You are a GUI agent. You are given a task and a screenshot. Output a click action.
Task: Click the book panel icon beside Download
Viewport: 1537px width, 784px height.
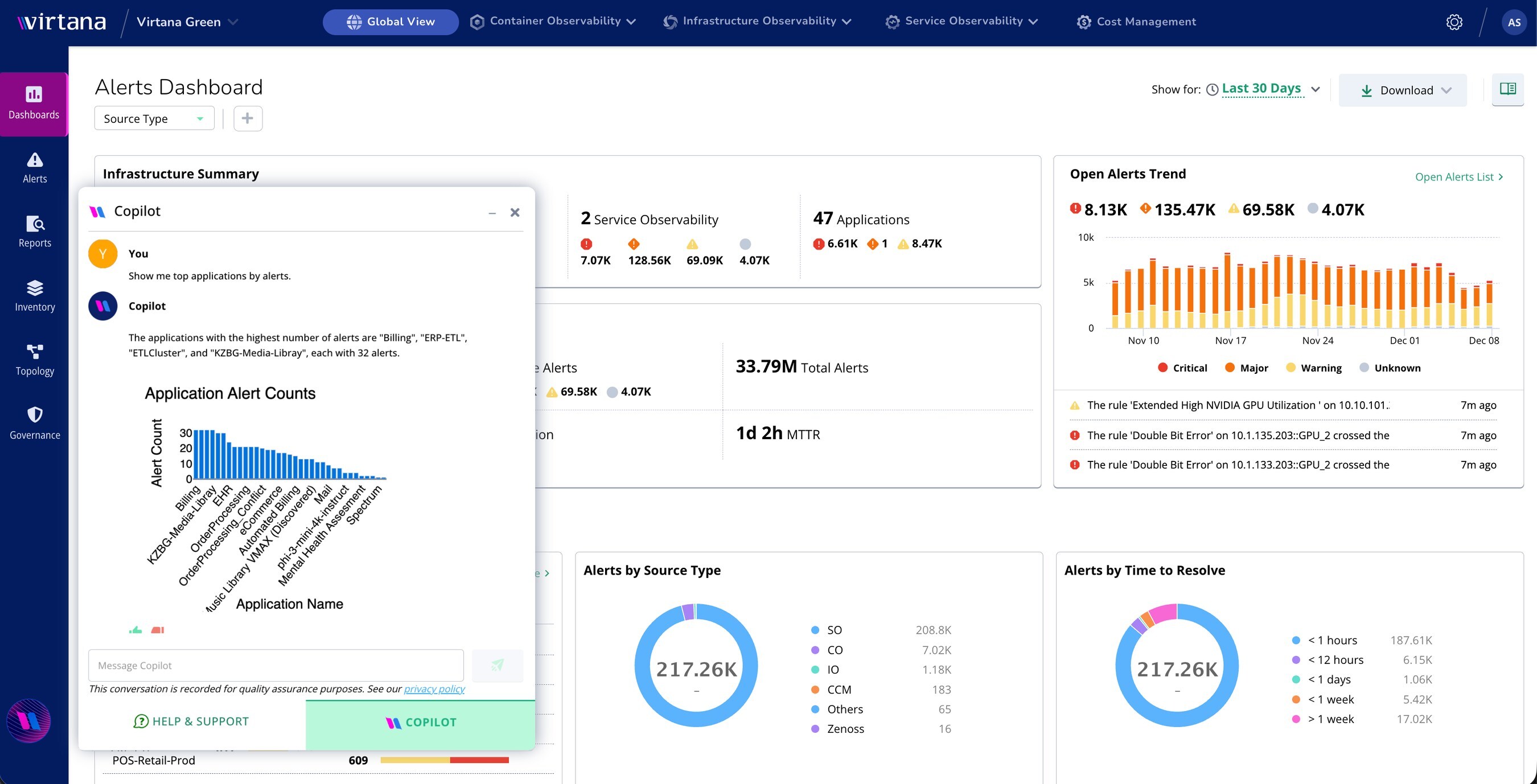click(1507, 89)
